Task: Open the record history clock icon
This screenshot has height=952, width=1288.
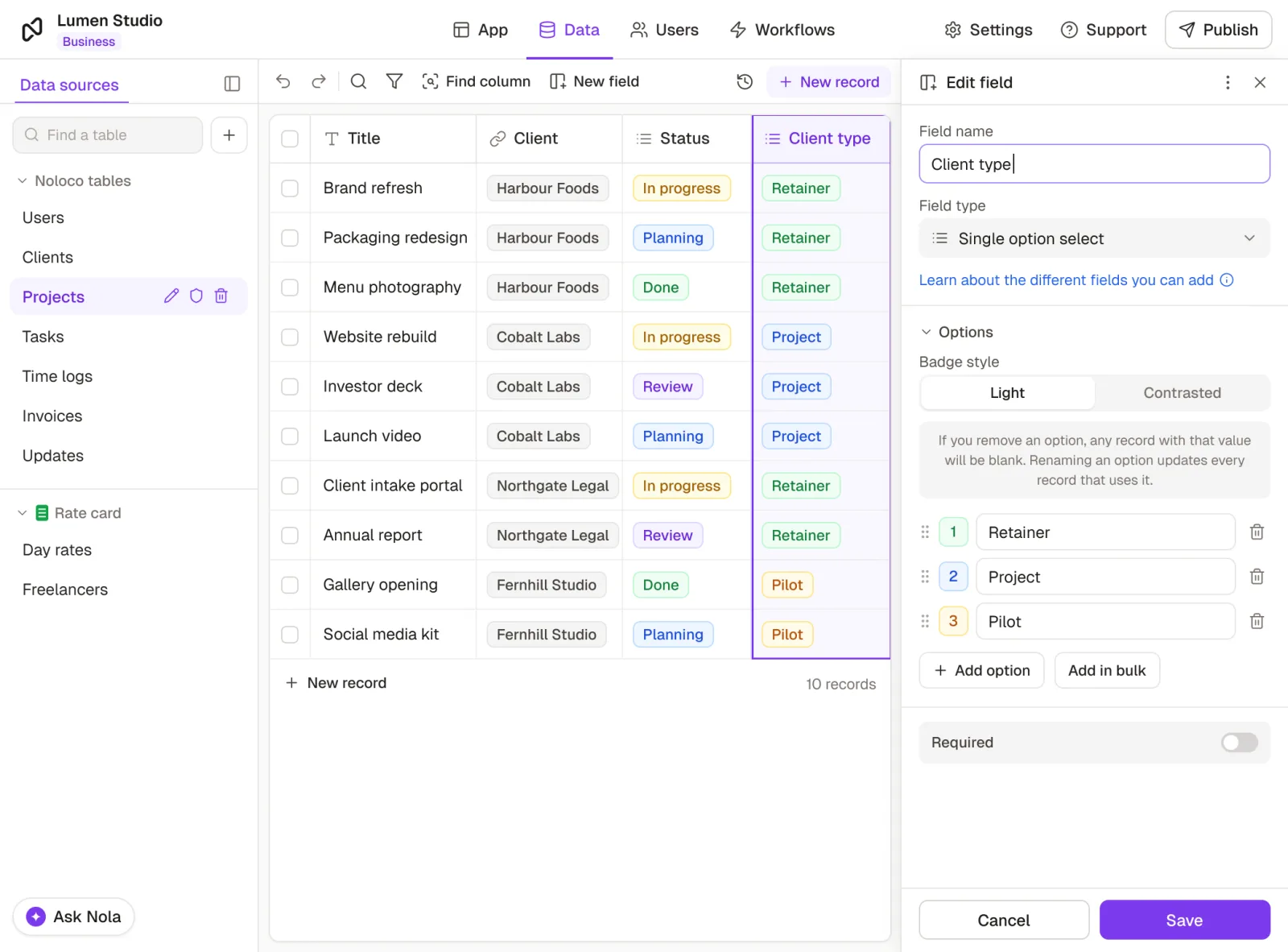Action: pos(745,81)
